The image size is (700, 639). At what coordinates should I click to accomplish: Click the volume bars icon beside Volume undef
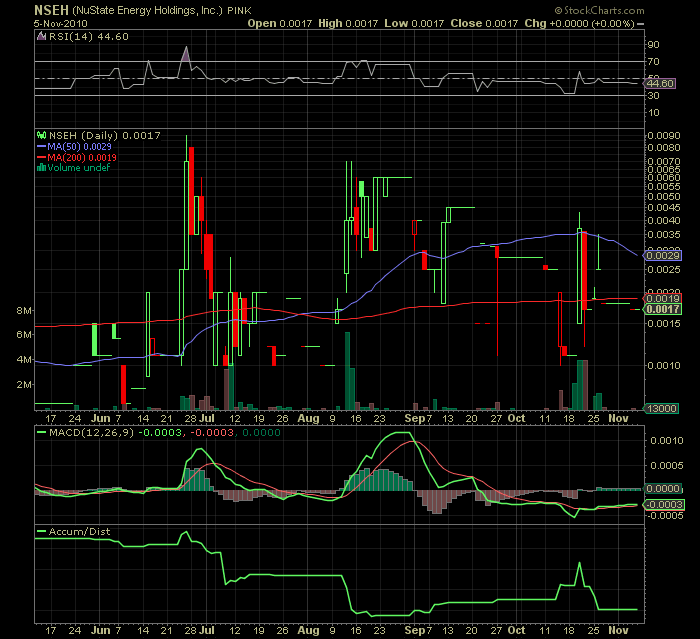[x=42, y=168]
